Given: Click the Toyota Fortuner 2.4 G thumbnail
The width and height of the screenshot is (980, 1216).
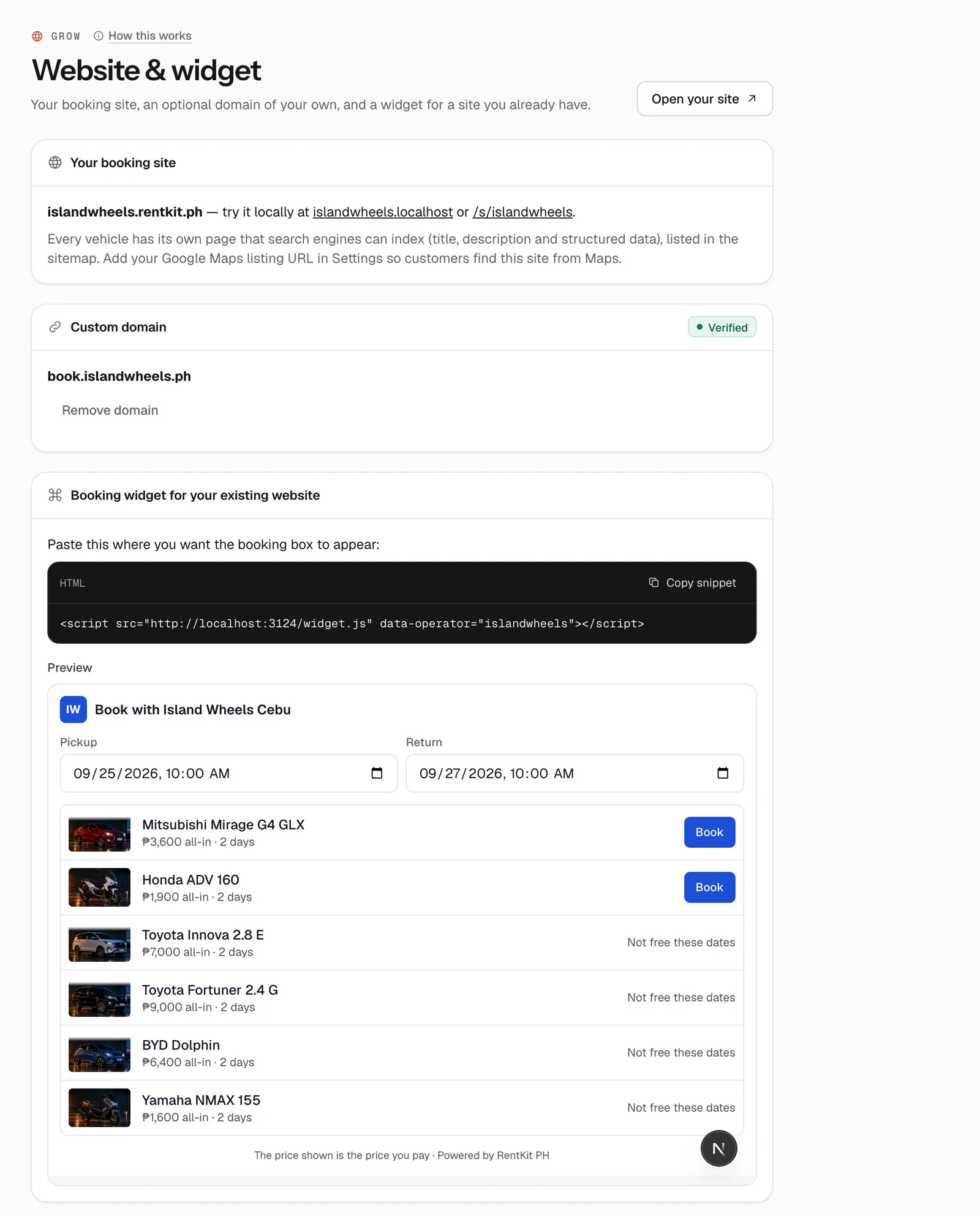Looking at the screenshot, I should 99,998.
